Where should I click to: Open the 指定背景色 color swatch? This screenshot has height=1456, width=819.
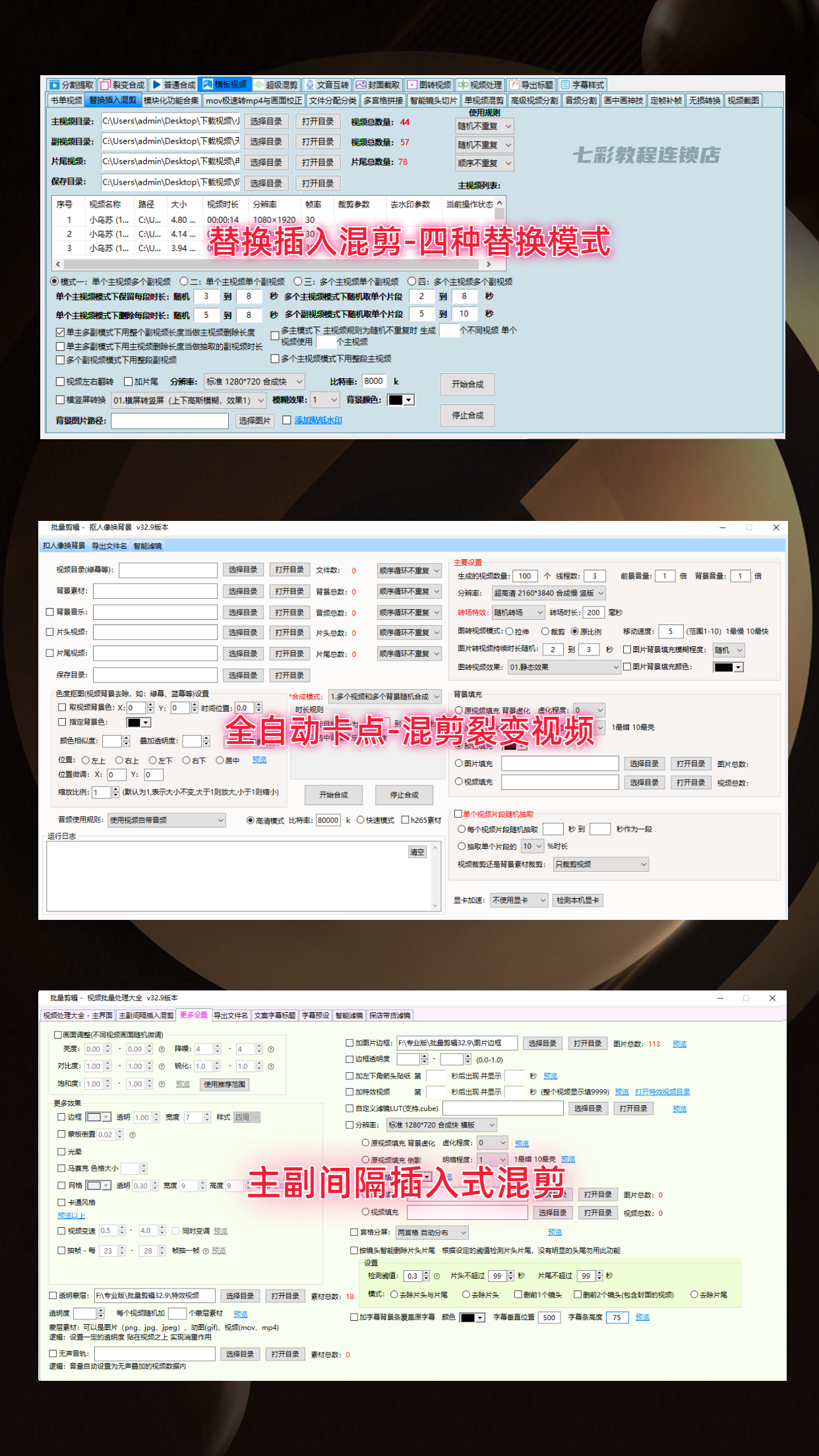coord(139,723)
